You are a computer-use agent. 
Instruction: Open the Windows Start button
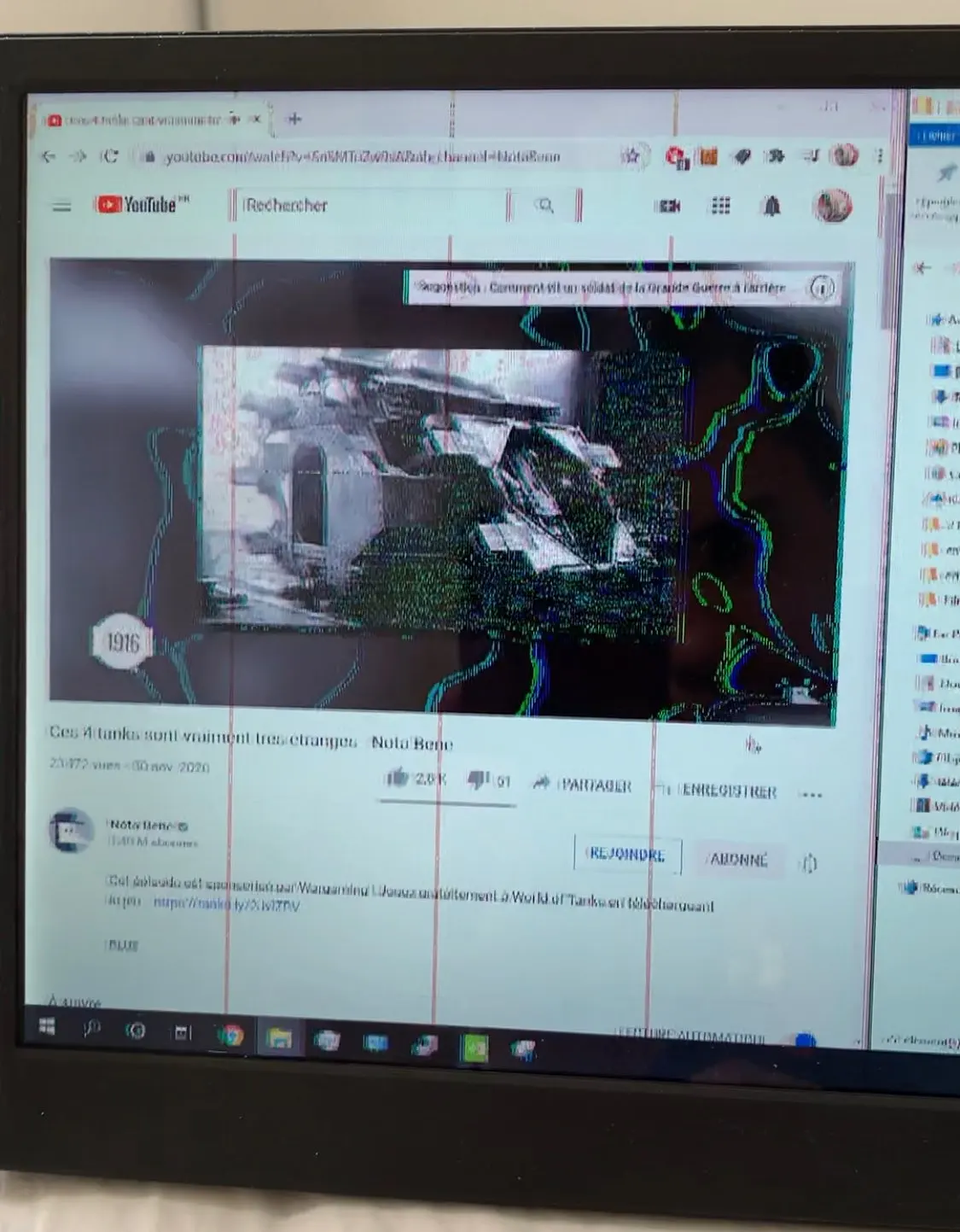tap(47, 1027)
